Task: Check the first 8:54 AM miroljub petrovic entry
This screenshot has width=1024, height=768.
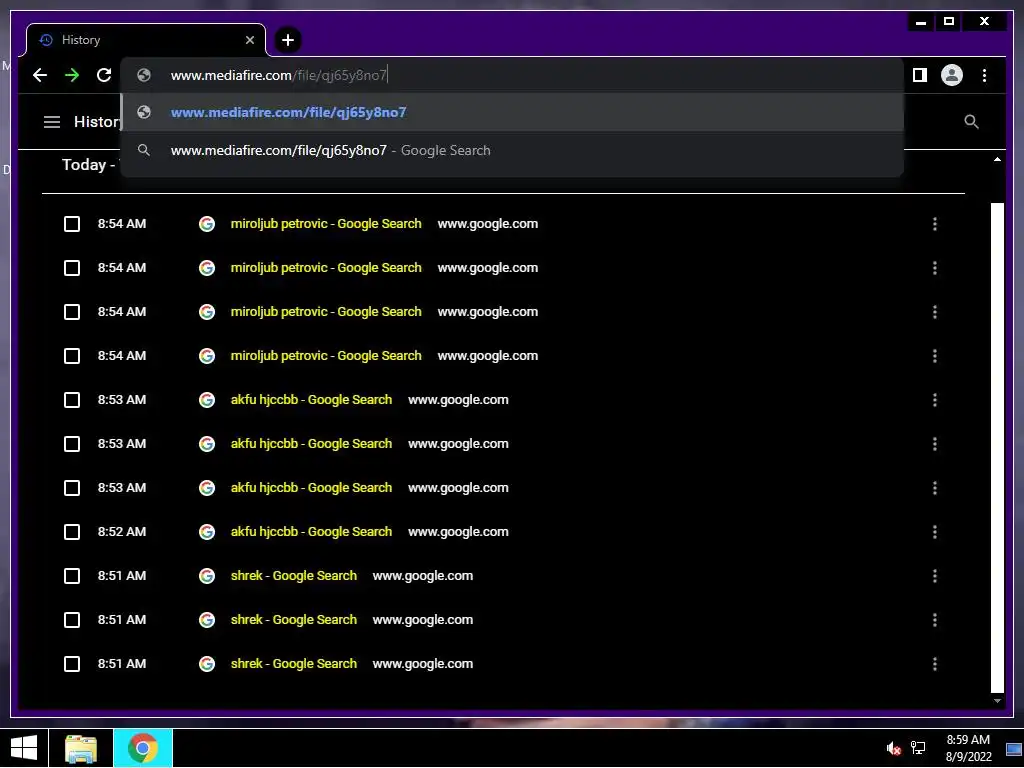Action: point(72,224)
